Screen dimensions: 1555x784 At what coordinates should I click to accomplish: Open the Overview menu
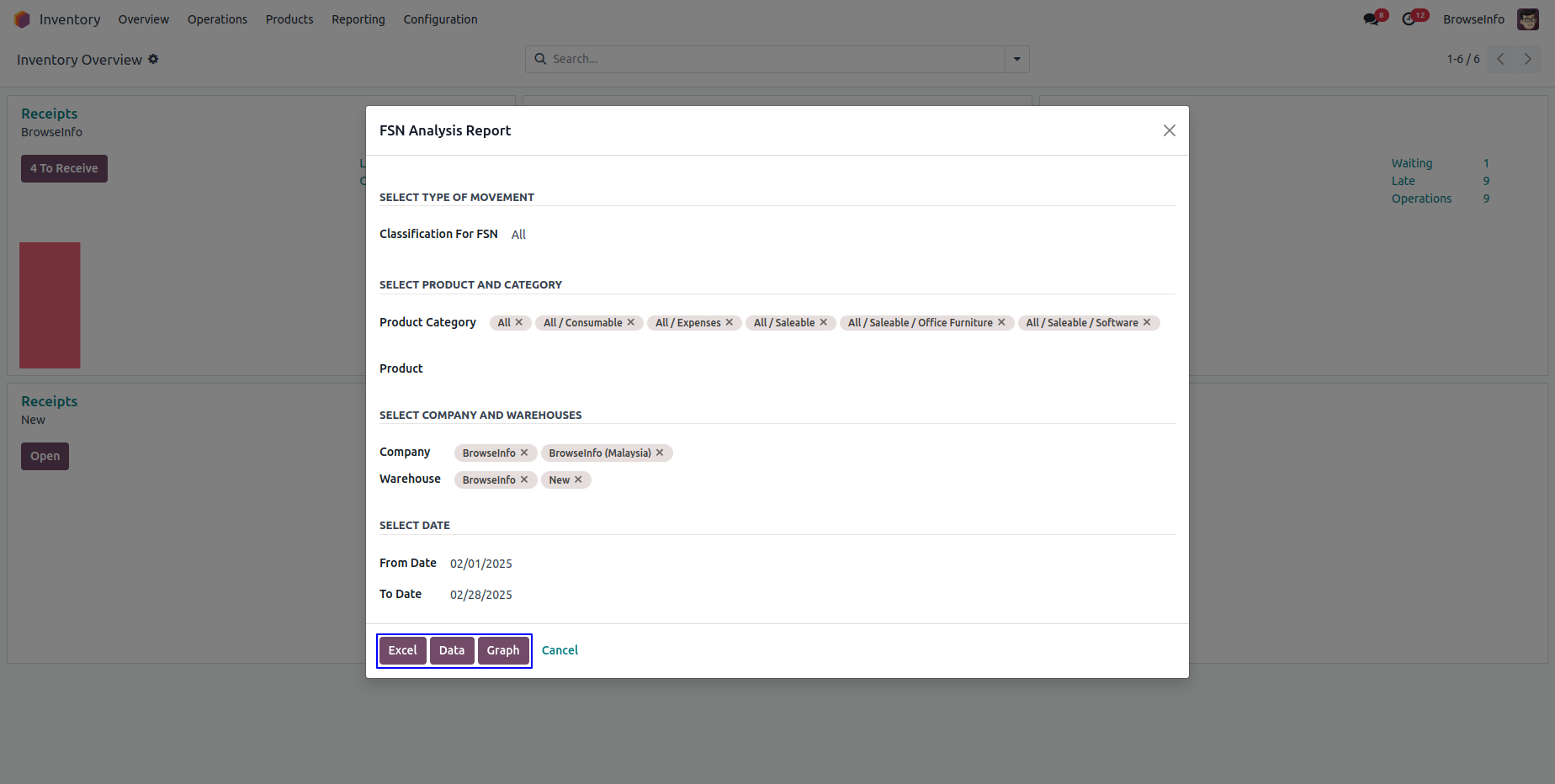click(x=144, y=19)
